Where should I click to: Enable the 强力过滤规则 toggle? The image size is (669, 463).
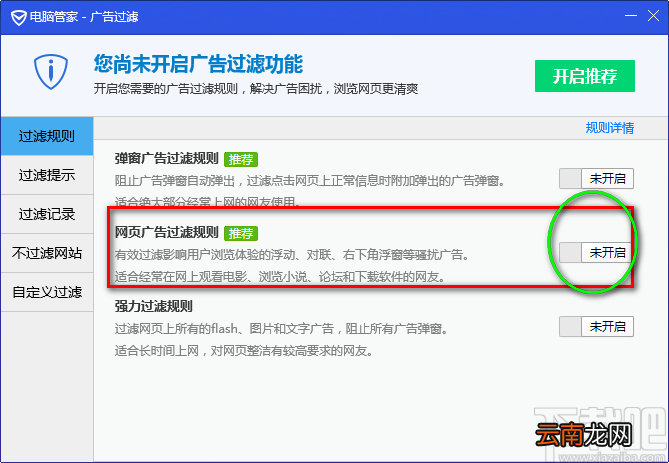(x=596, y=326)
